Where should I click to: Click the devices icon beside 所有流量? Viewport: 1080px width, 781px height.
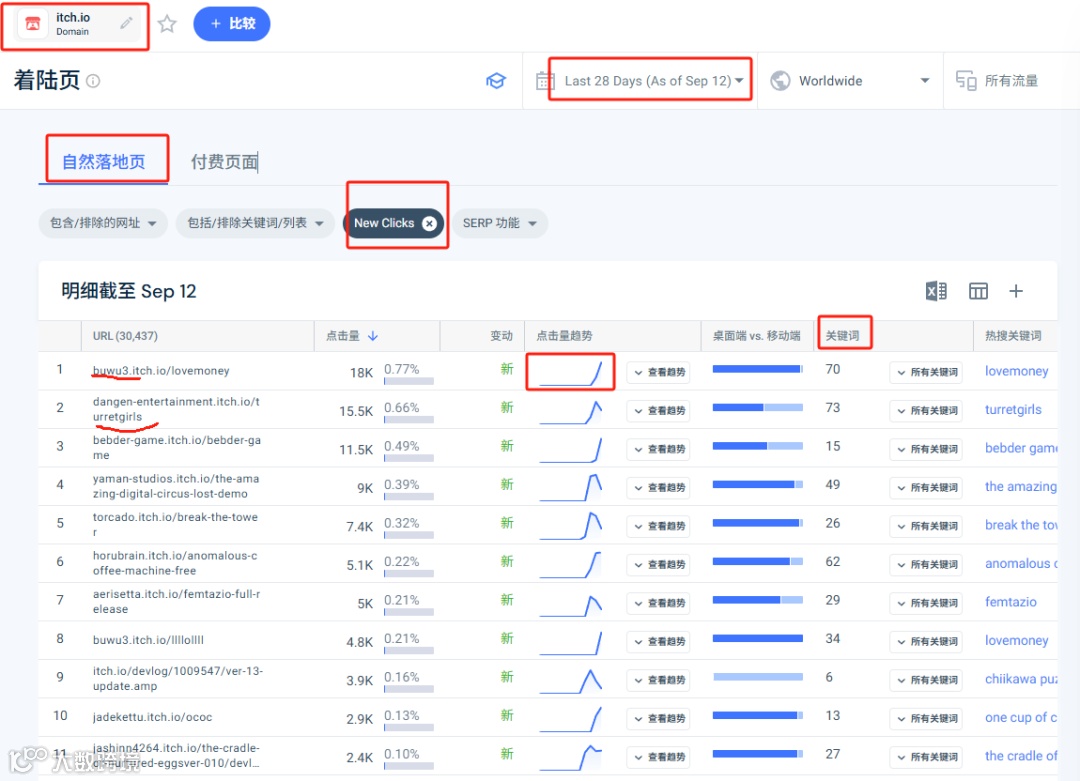pos(966,81)
